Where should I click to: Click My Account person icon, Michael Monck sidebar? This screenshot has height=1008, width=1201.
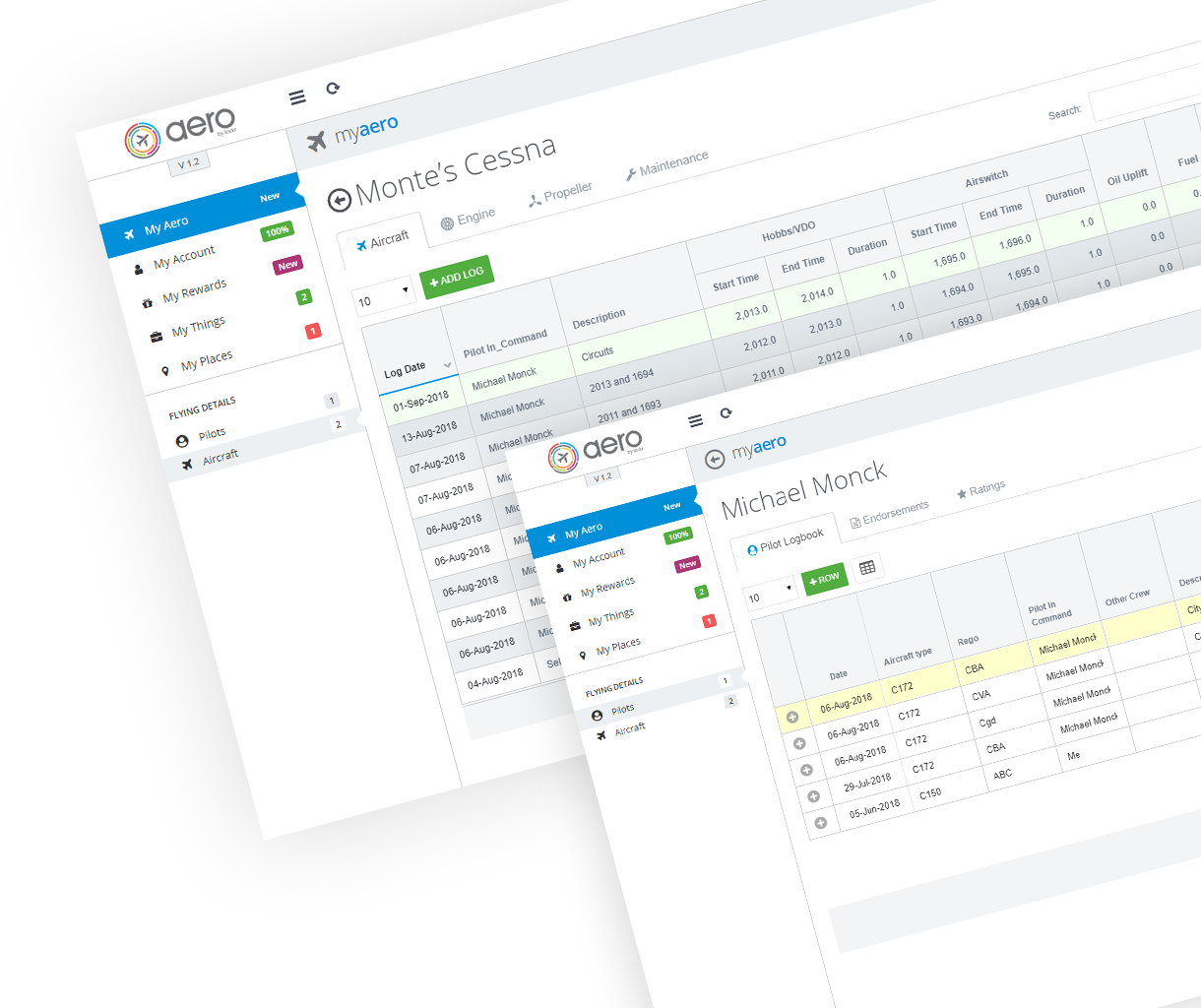tap(559, 568)
